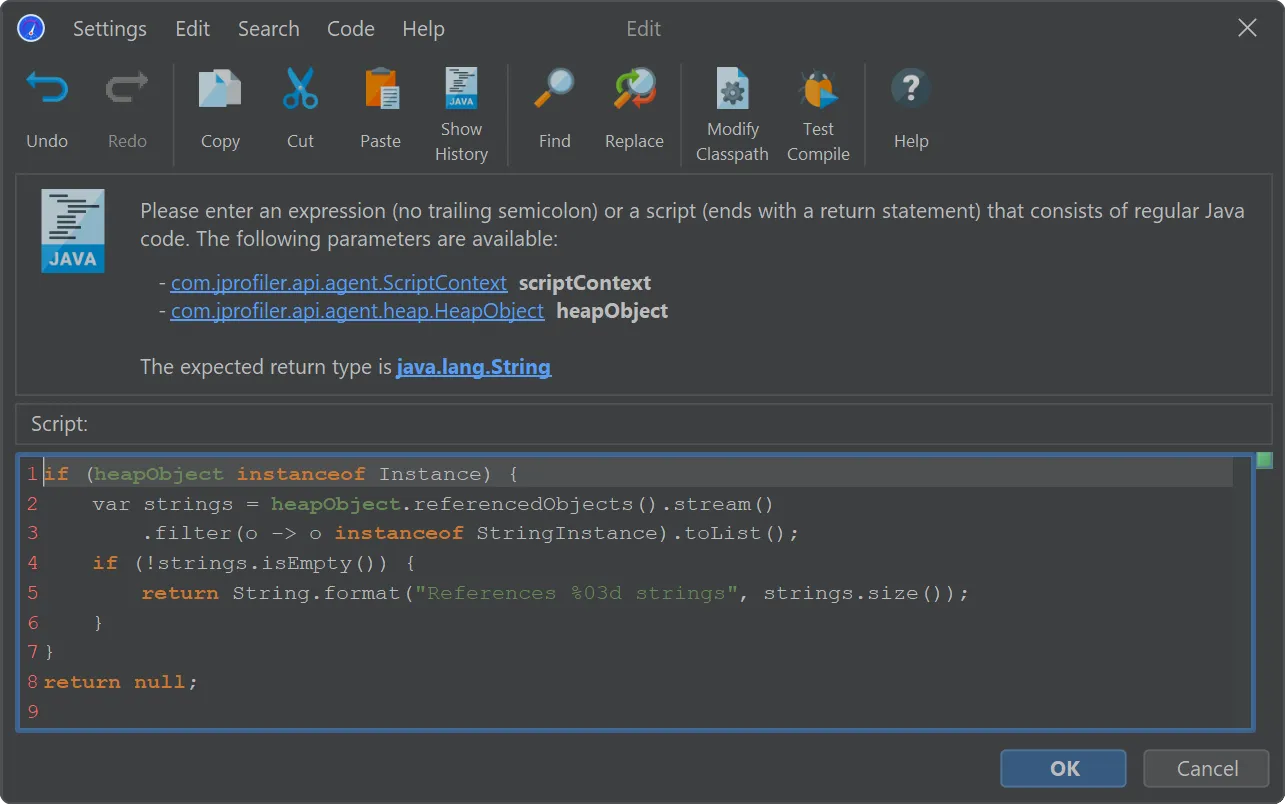Viewport: 1285px width, 804px height.
Task: Open the Help menu in menu bar
Action: pyautogui.click(x=423, y=29)
